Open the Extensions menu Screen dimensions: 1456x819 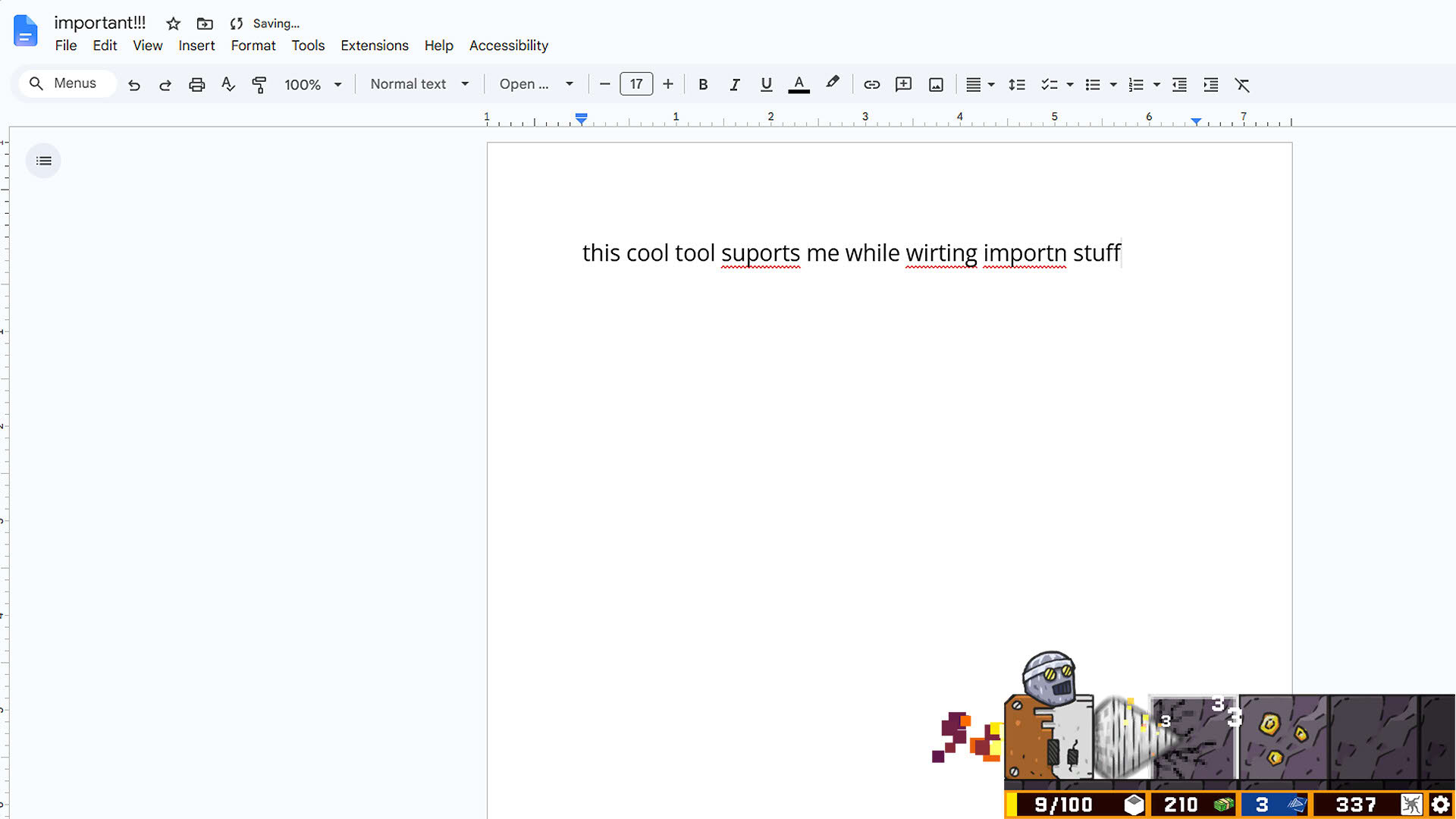point(375,45)
